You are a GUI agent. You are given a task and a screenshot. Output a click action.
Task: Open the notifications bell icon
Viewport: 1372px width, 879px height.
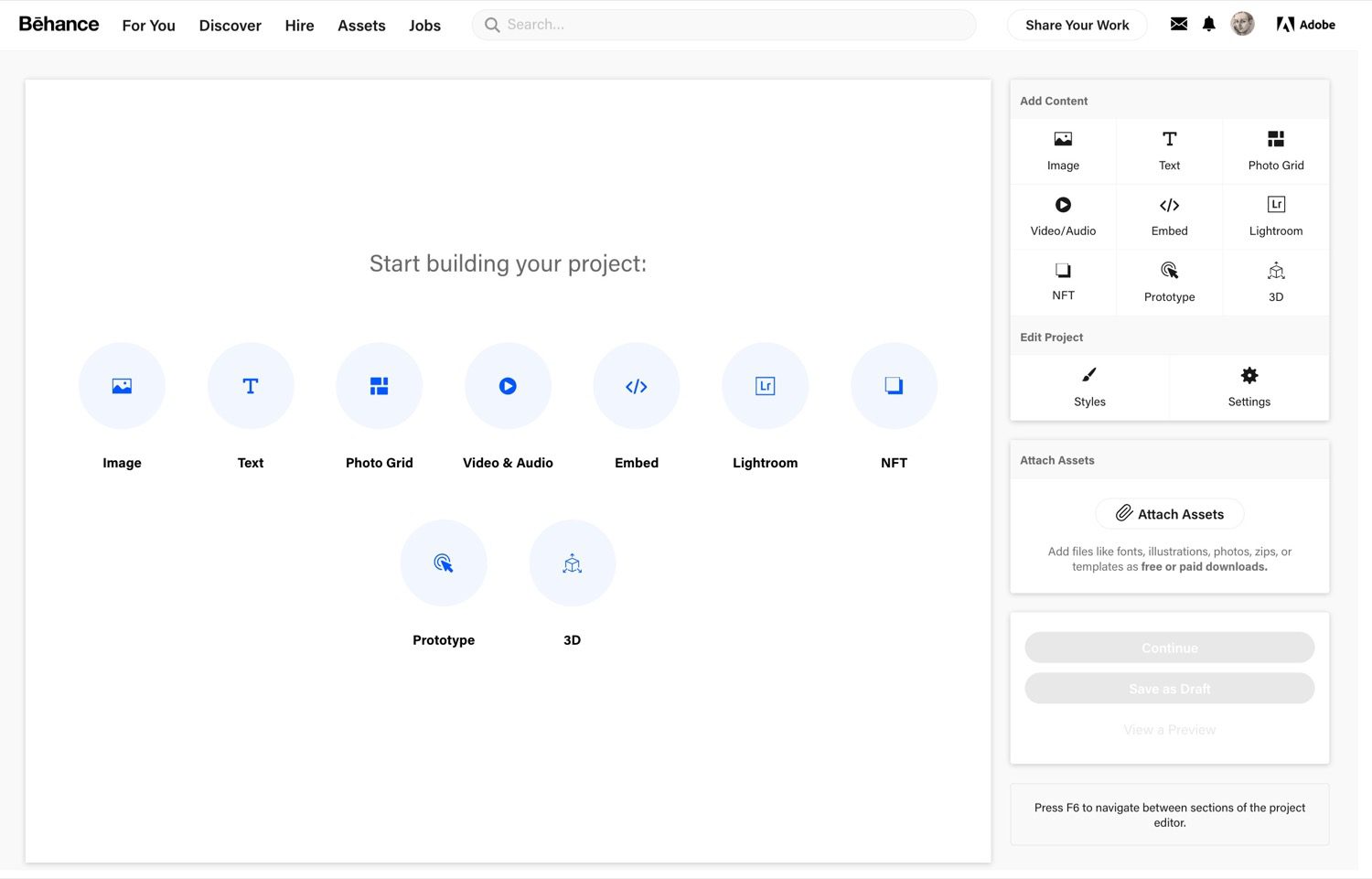pyautogui.click(x=1208, y=24)
